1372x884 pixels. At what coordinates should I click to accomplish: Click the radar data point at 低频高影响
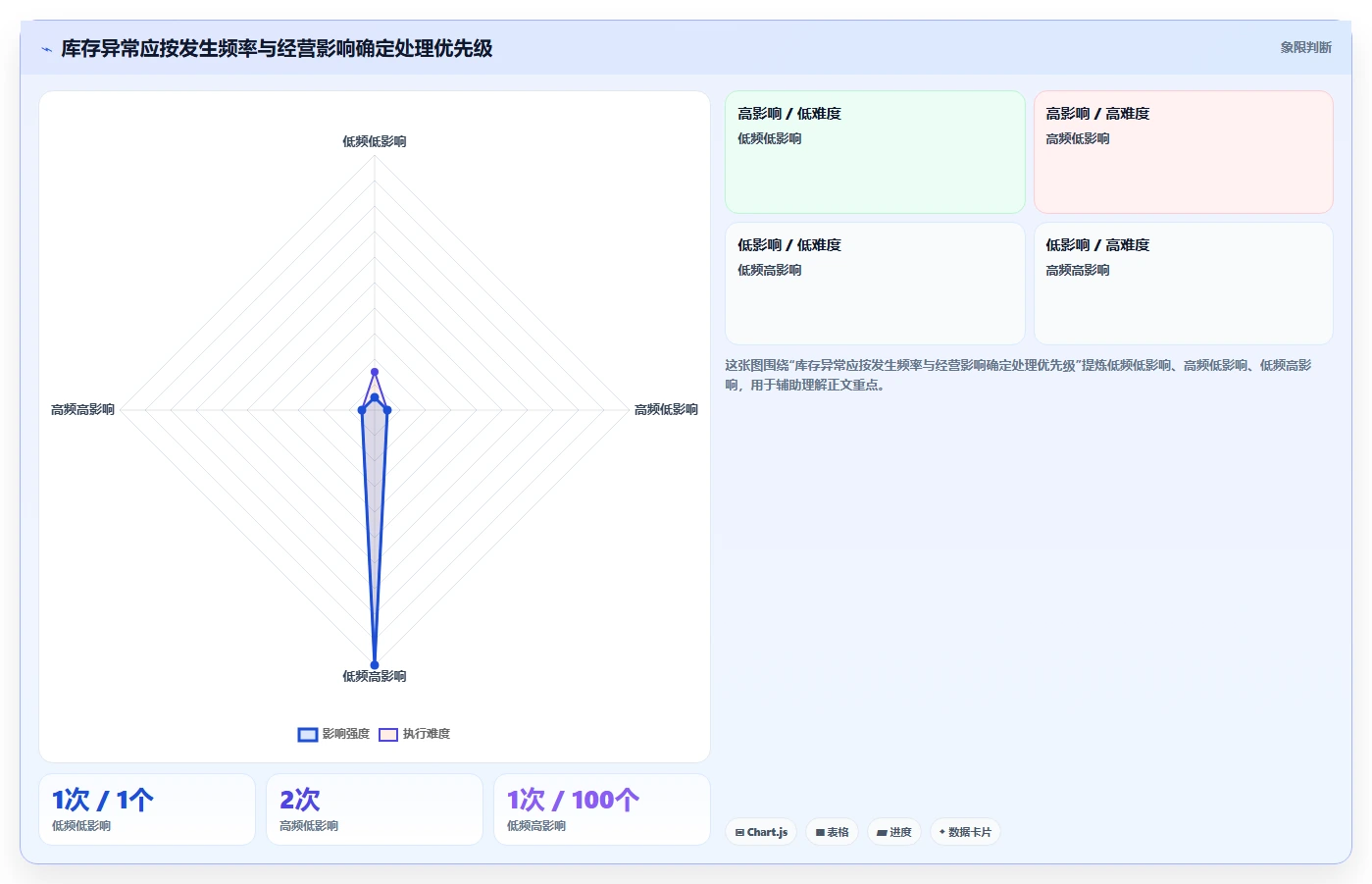pos(375,664)
